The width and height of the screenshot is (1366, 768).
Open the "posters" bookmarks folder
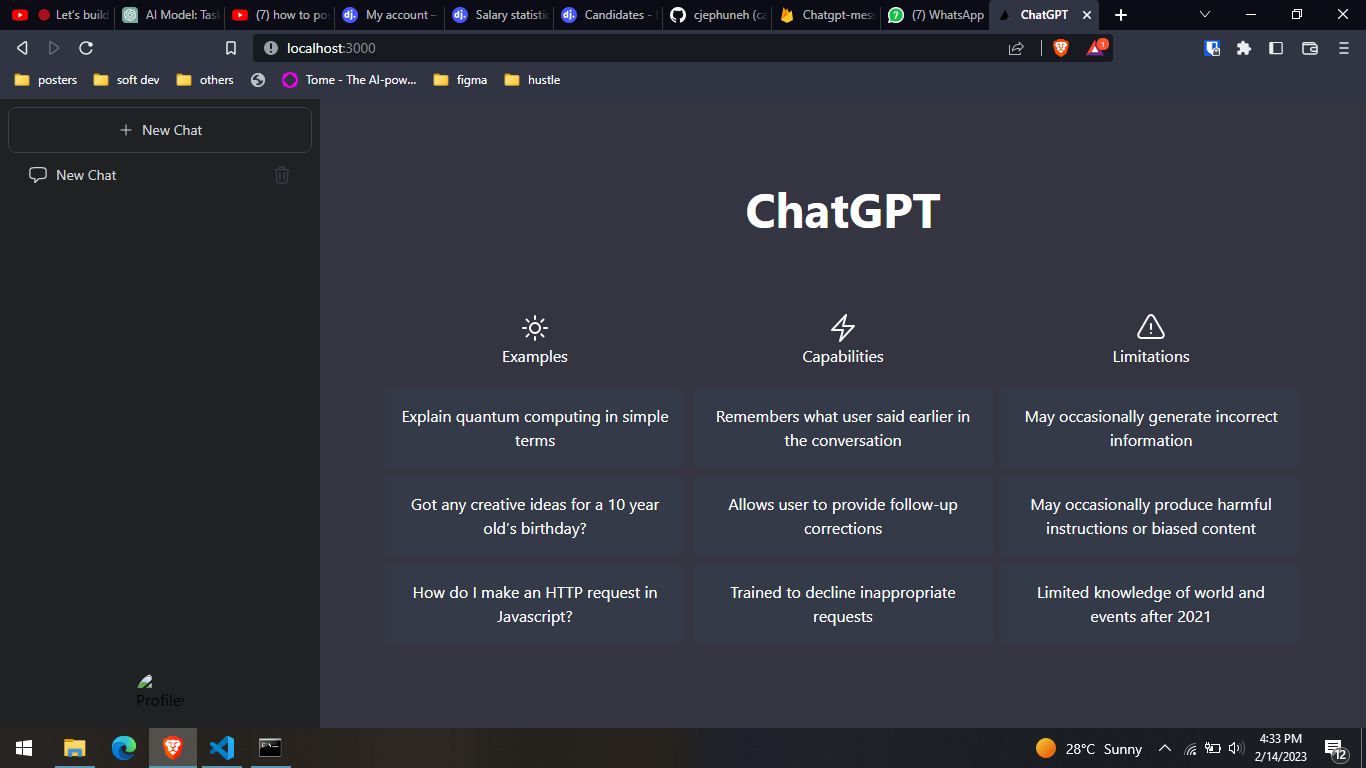45,79
